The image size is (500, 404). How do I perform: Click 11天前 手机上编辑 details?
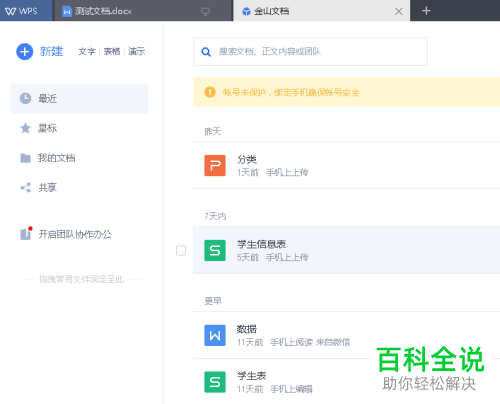275,389
